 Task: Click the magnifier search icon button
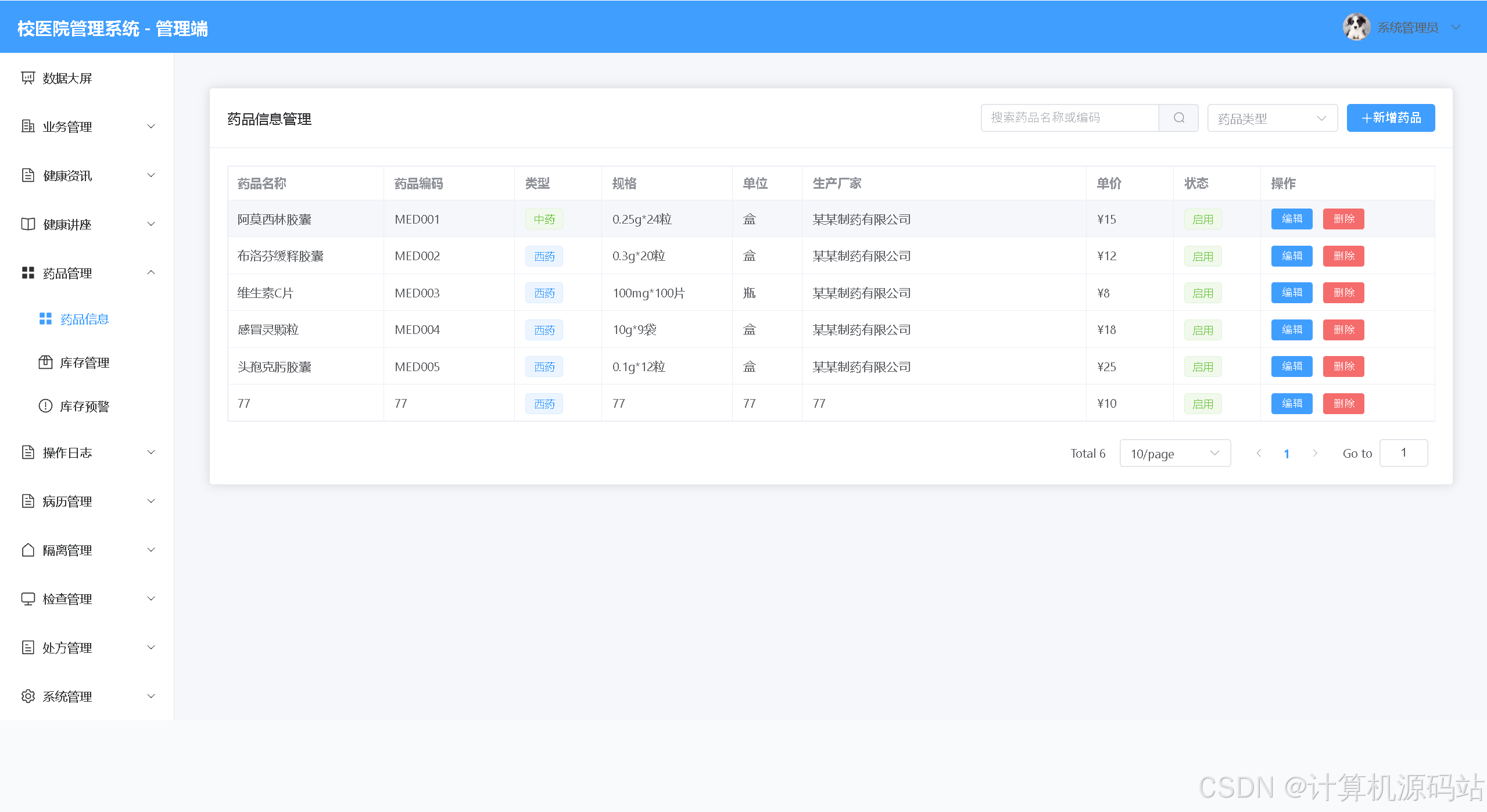1178,118
